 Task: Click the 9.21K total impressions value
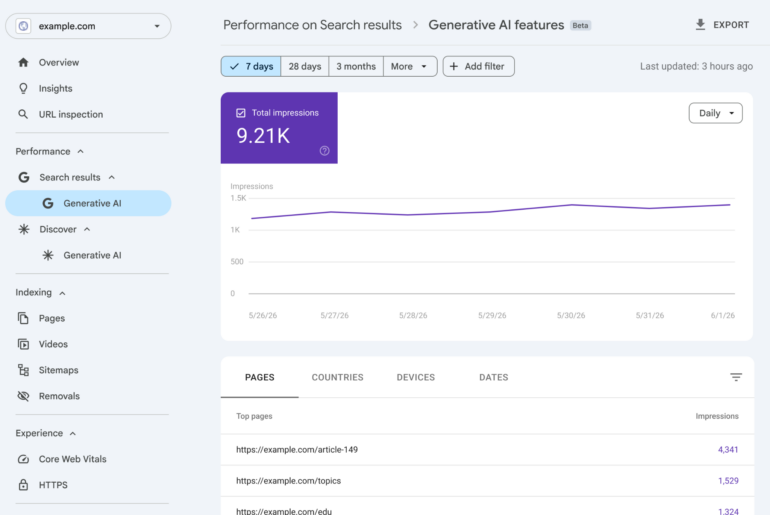[x=263, y=136]
